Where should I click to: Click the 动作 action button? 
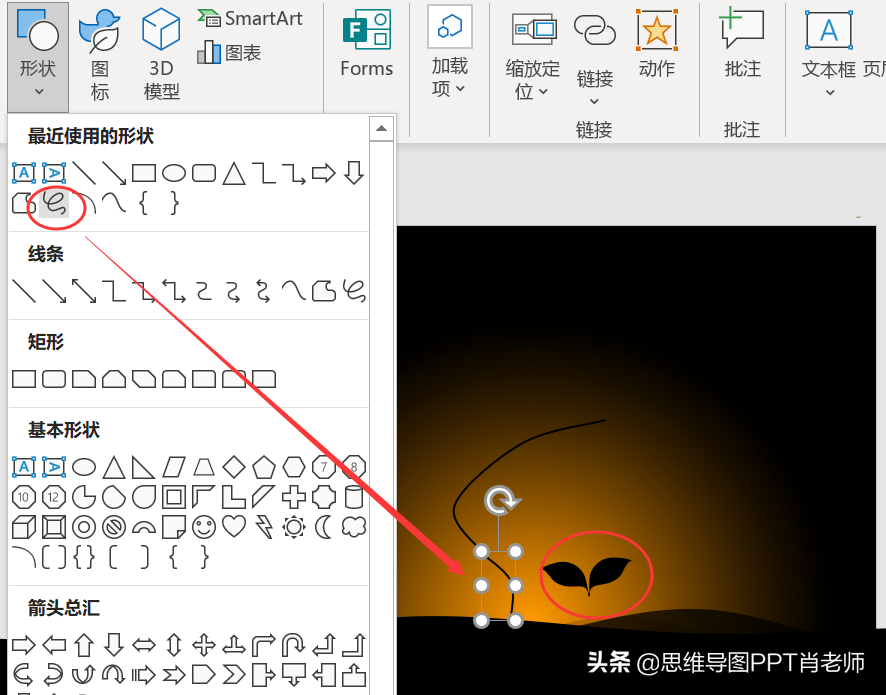coord(657,45)
